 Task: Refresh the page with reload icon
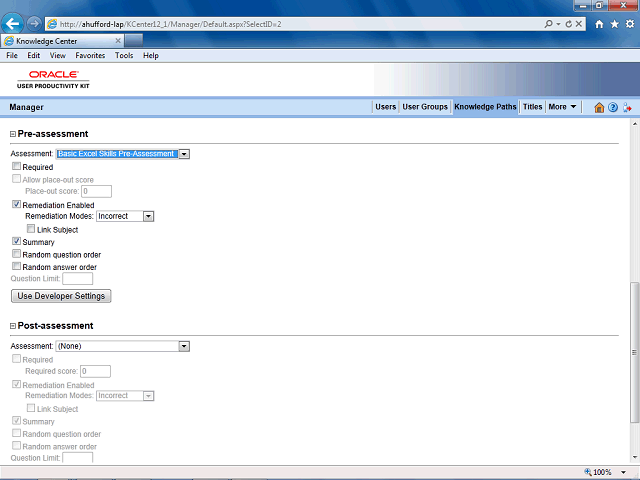pyautogui.click(x=569, y=24)
